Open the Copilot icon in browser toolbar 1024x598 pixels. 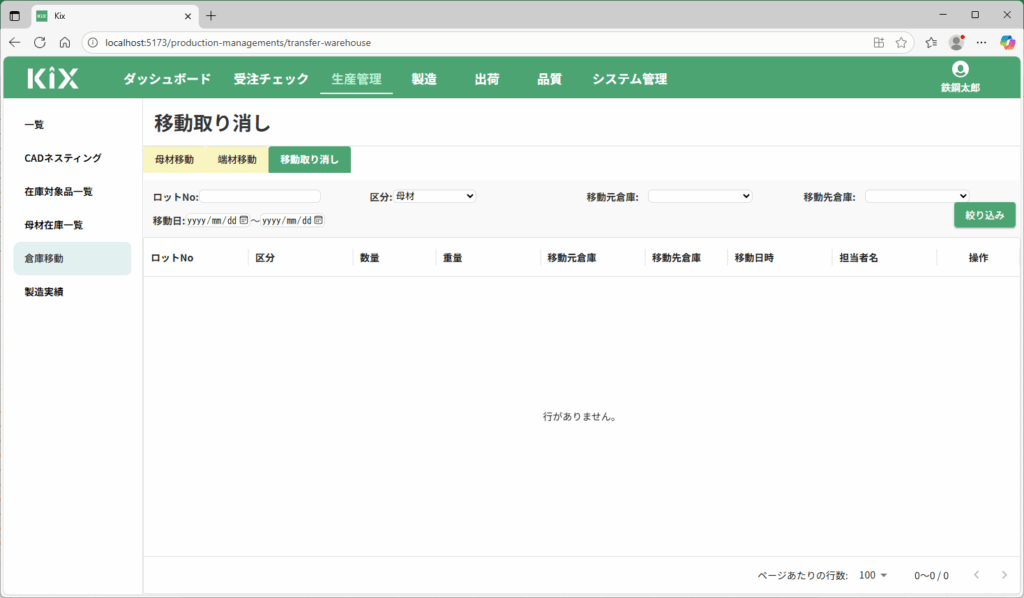coord(1007,43)
